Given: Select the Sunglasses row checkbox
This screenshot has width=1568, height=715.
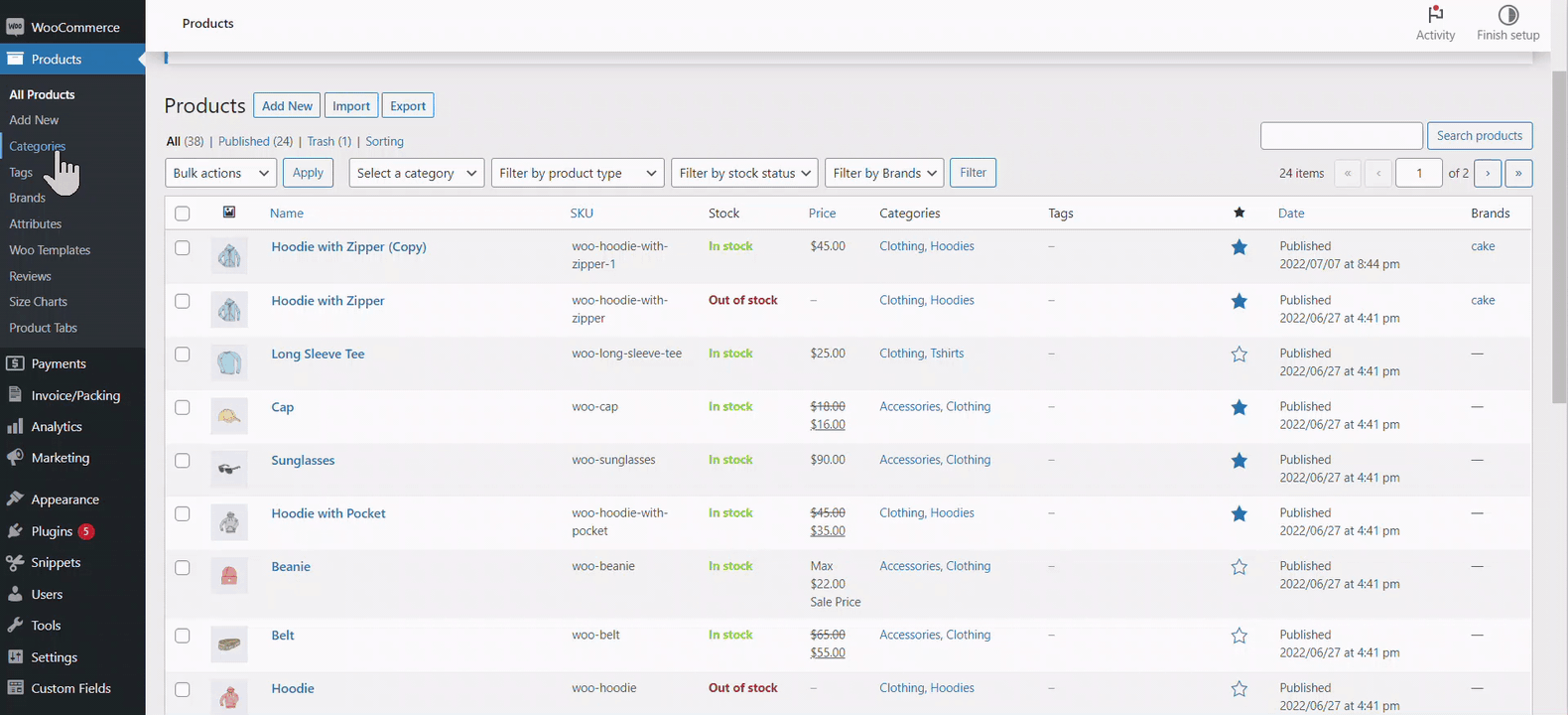Looking at the screenshot, I should (x=182, y=461).
